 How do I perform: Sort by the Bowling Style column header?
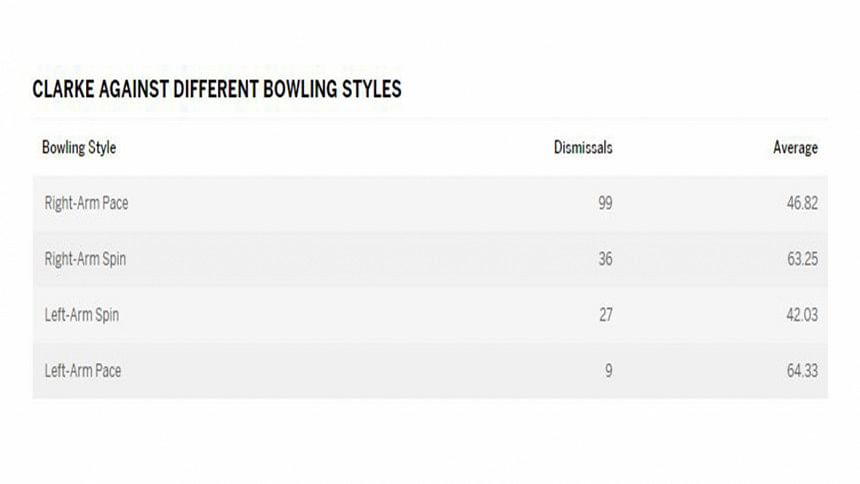point(79,148)
